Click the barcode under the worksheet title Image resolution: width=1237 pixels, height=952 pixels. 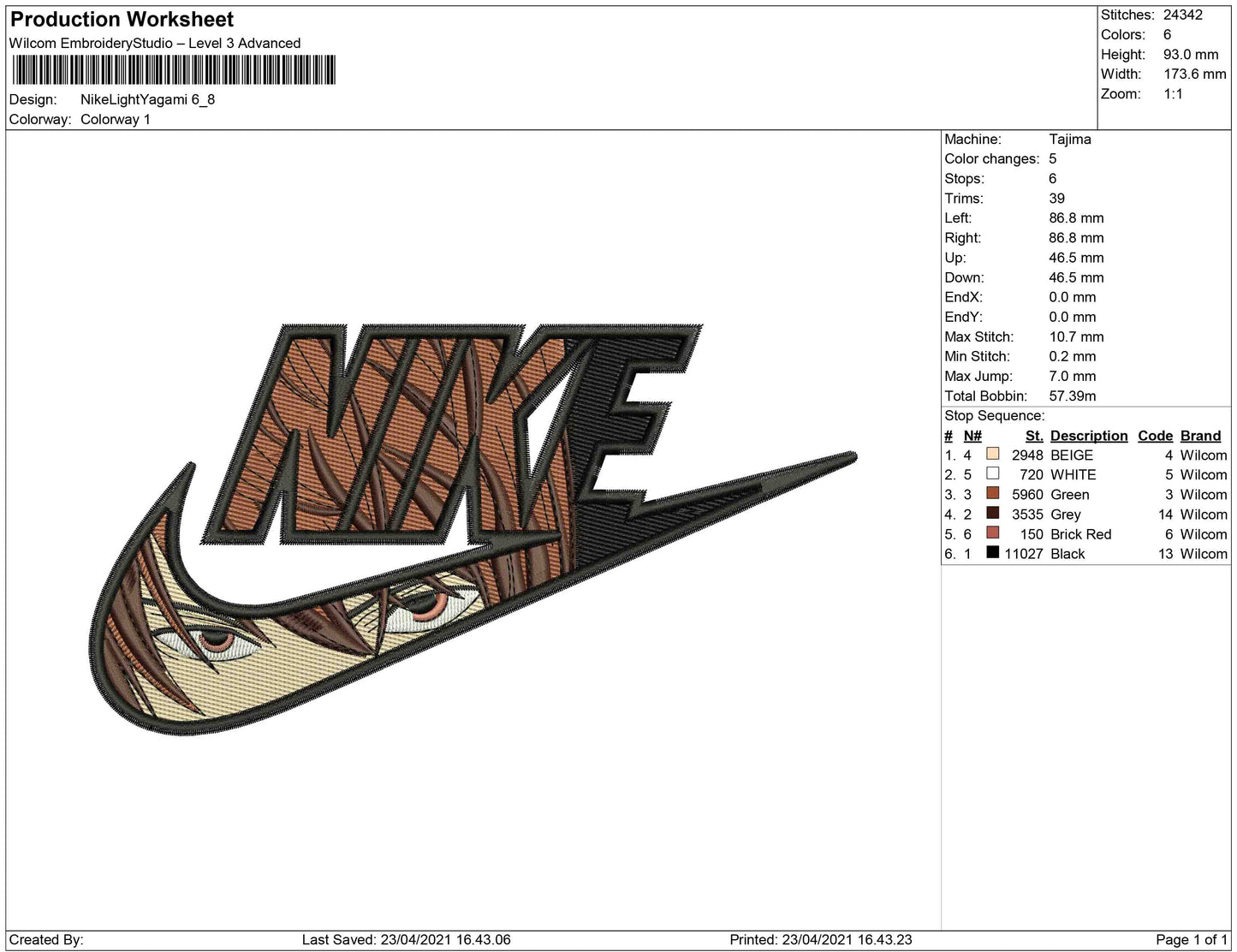click(173, 70)
